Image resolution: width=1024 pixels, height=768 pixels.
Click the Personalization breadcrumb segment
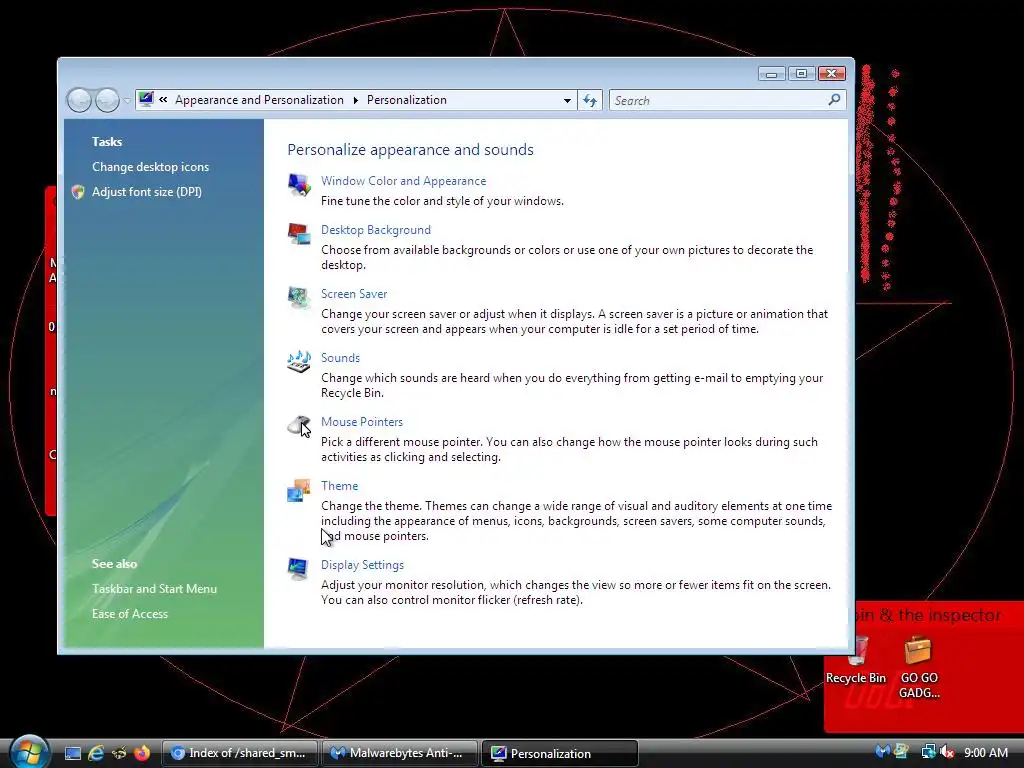pos(406,100)
